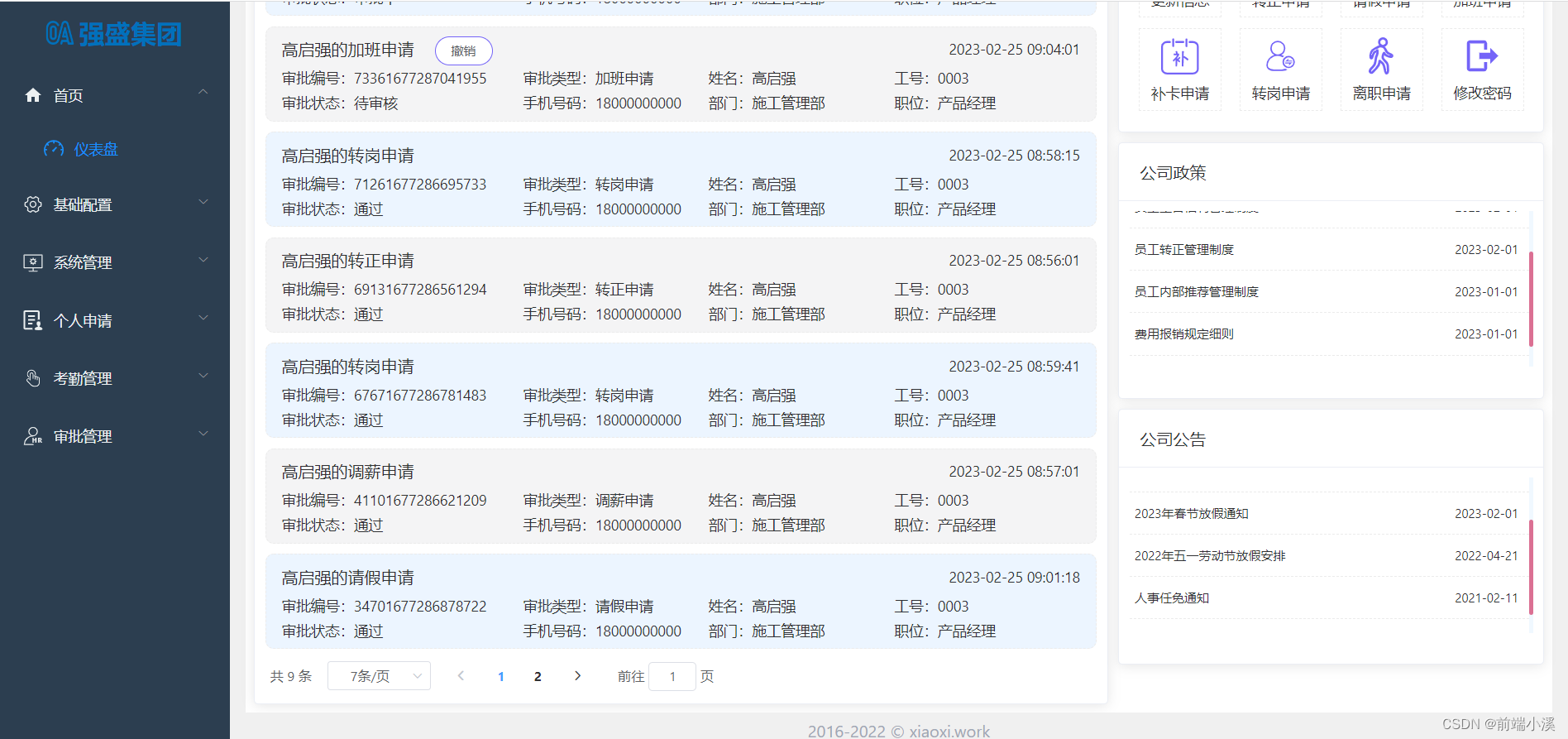Click the OA 强盛集团 logo
Screen dimensions: 1568x739
click(x=114, y=34)
